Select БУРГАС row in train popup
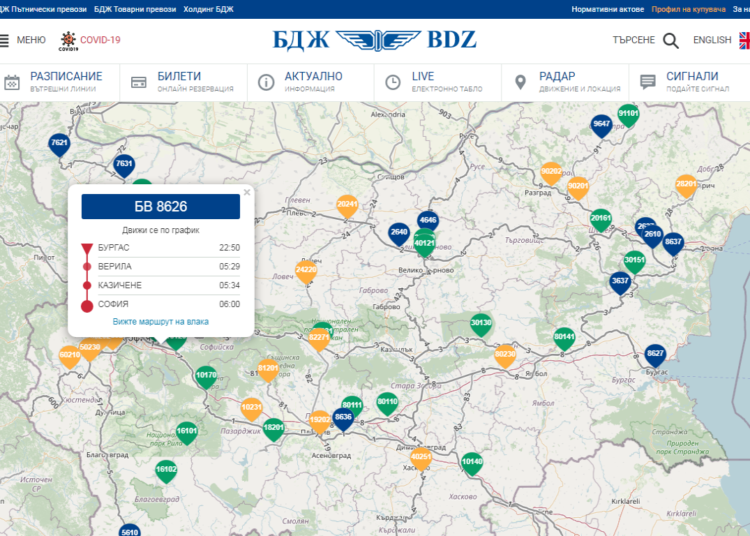The width and height of the screenshot is (750, 536). pyautogui.click(x=161, y=248)
